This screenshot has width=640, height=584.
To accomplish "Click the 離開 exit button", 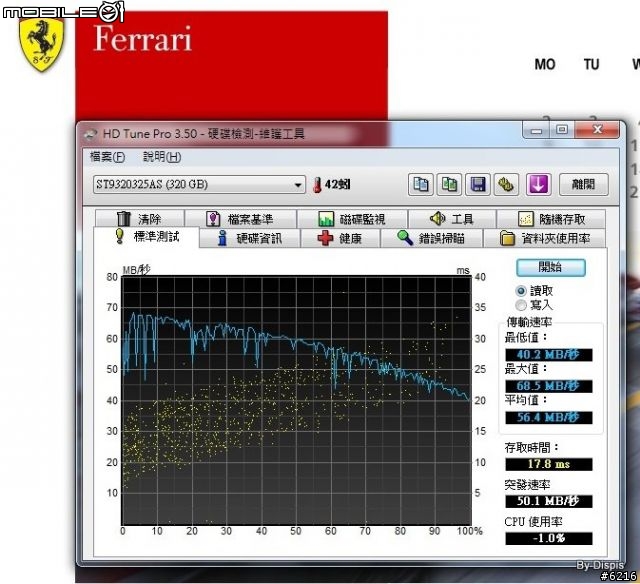I will (584, 184).
